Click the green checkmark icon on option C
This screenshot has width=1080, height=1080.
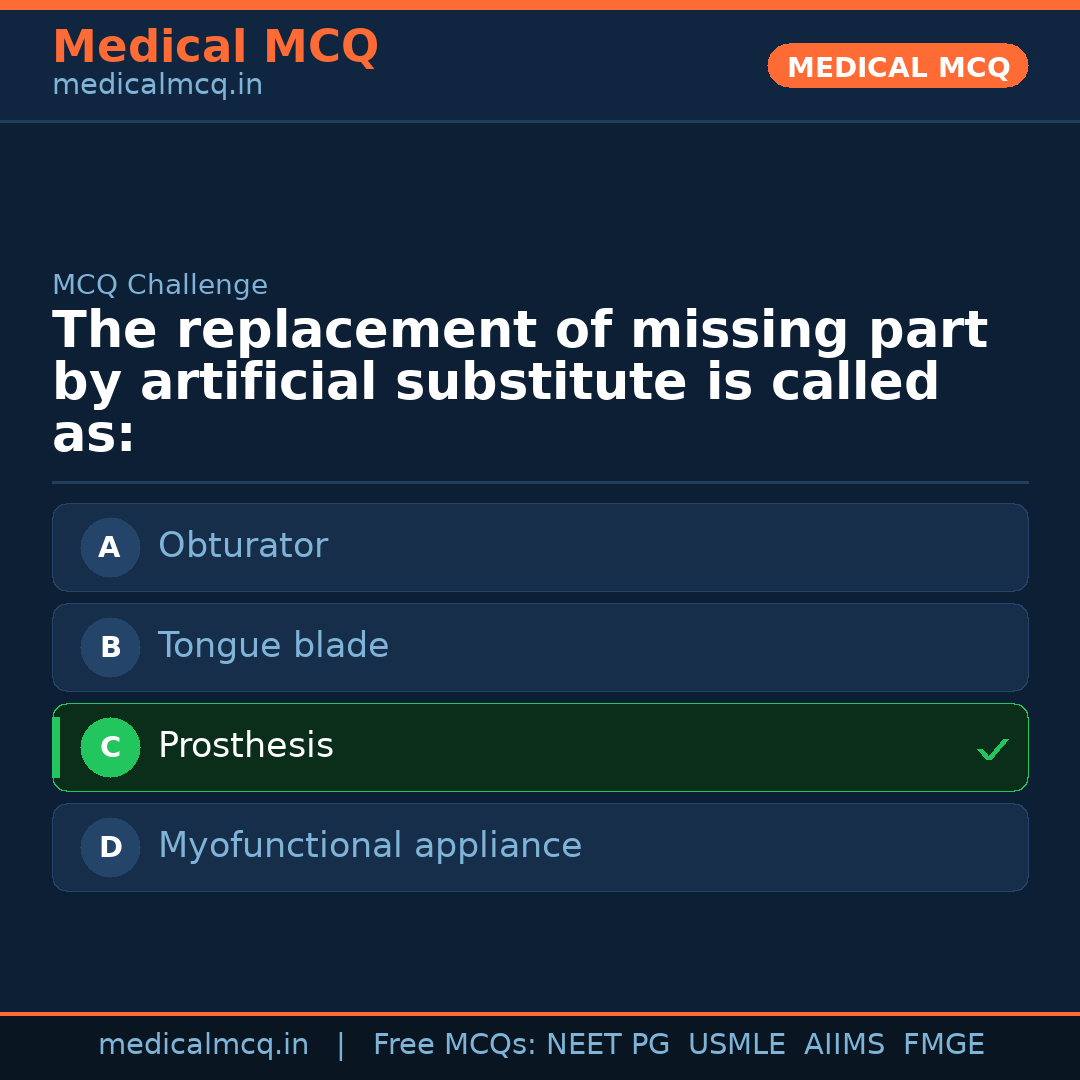(992, 748)
